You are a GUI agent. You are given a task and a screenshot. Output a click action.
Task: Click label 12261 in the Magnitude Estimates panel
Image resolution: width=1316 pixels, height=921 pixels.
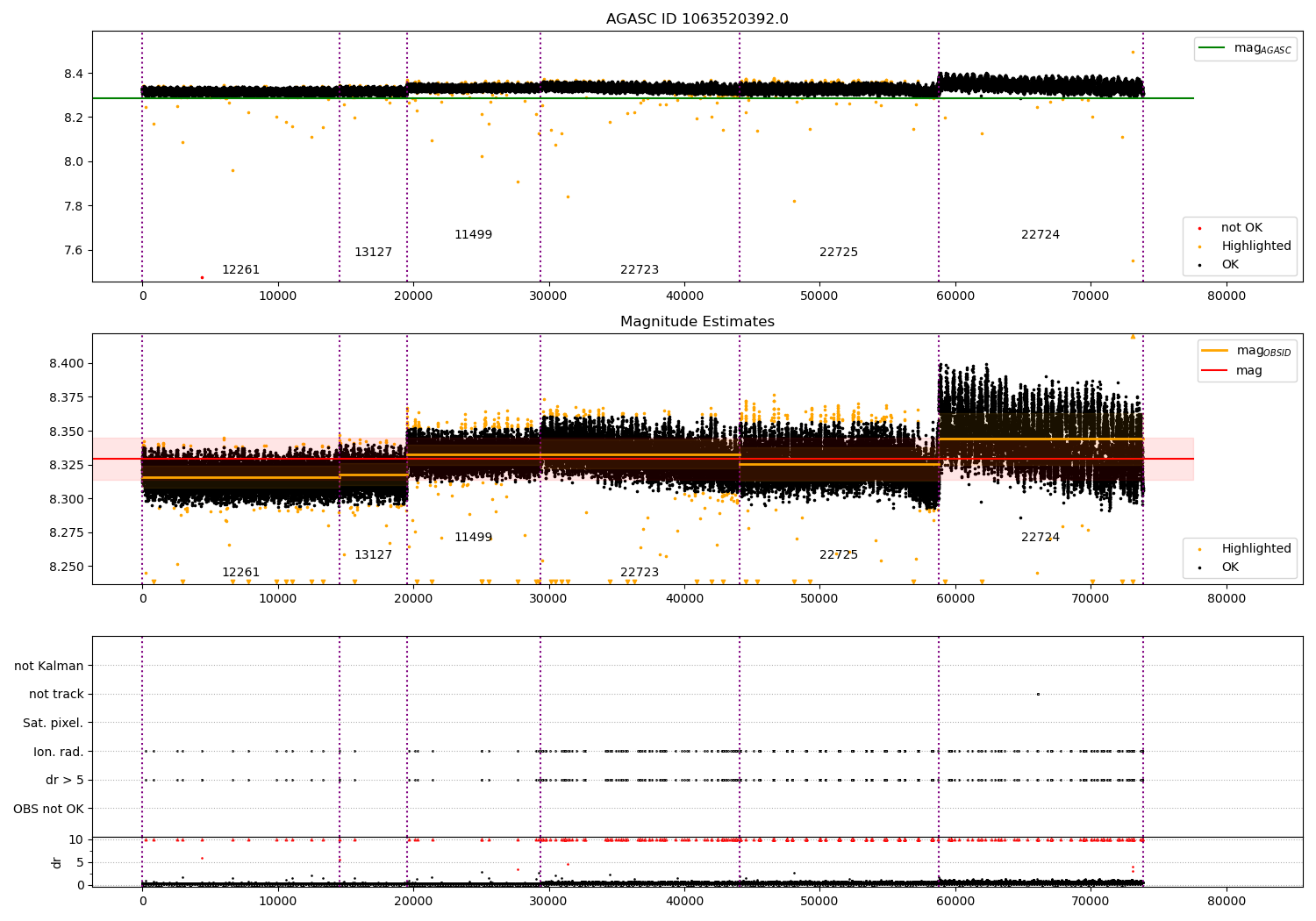[x=240, y=572]
